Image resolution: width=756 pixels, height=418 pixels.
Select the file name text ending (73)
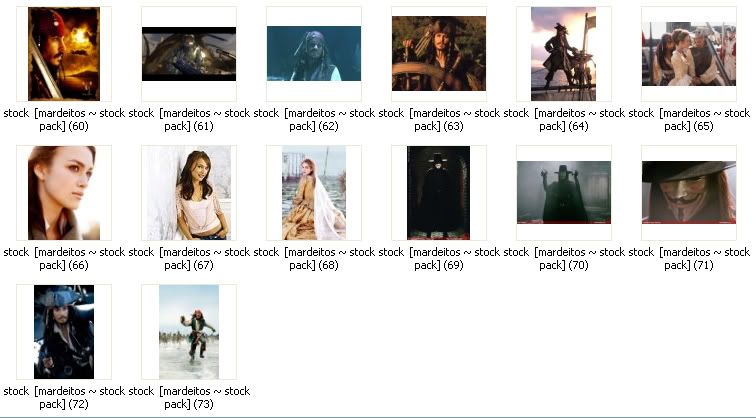click(189, 398)
